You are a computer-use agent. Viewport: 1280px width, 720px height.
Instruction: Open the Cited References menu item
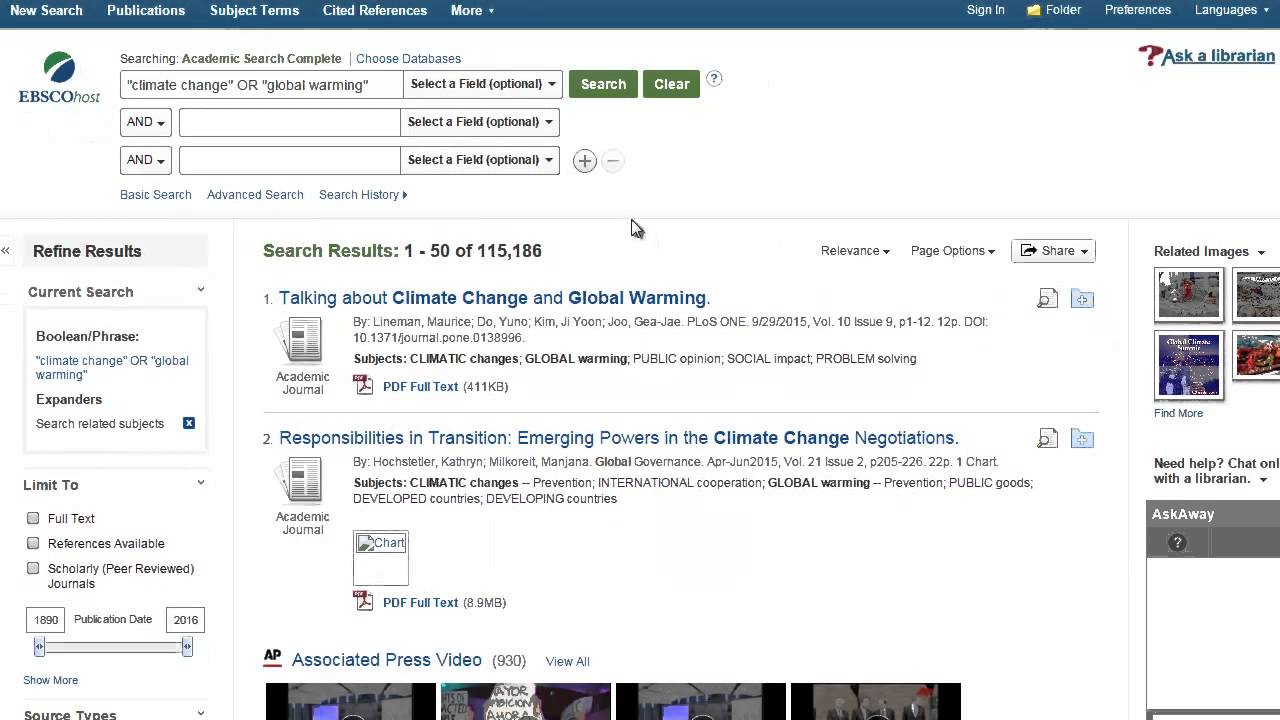375,10
